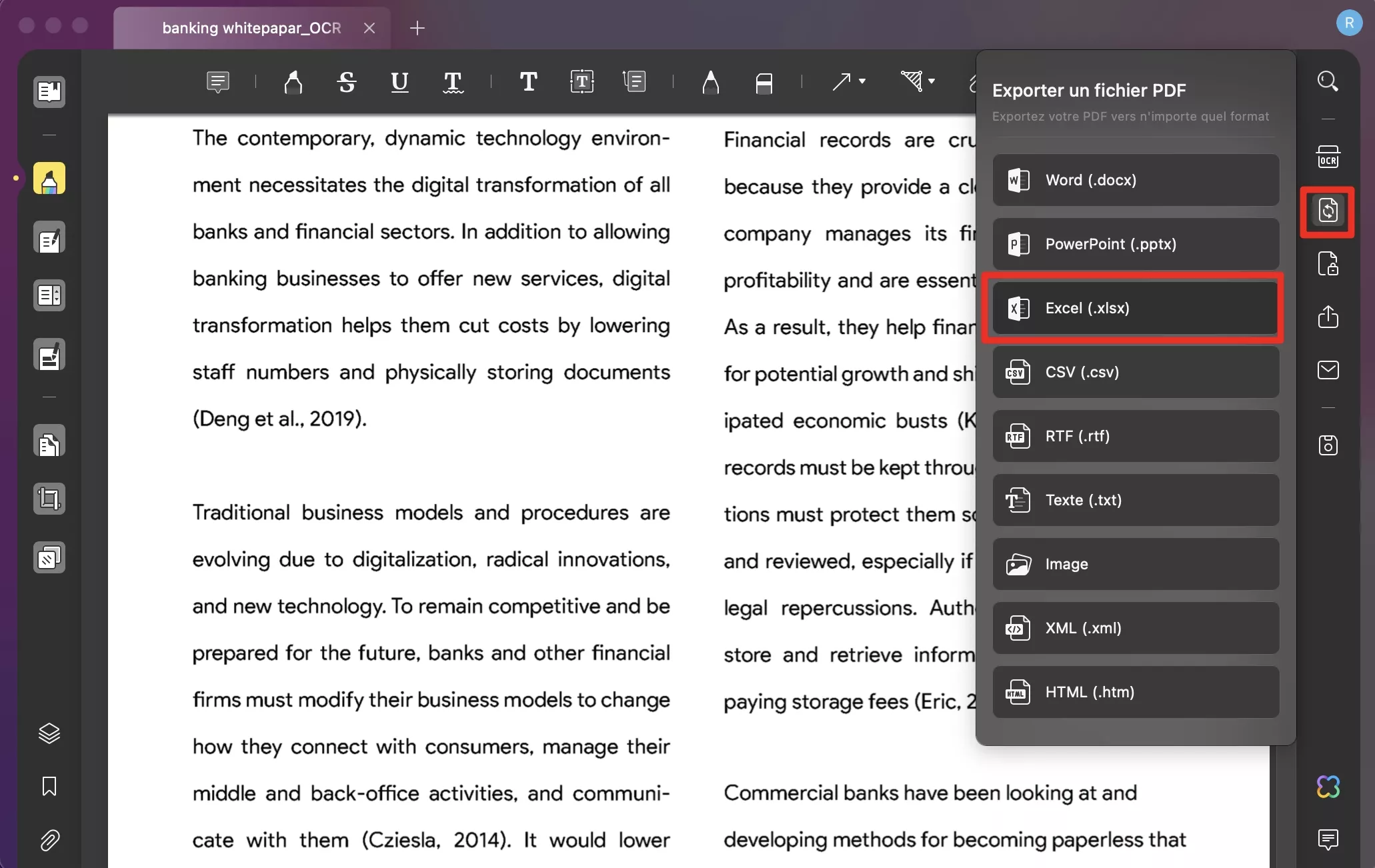The image size is (1375, 868).
Task: Select the Underline text tool
Action: pyautogui.click(x=399, y=82)
